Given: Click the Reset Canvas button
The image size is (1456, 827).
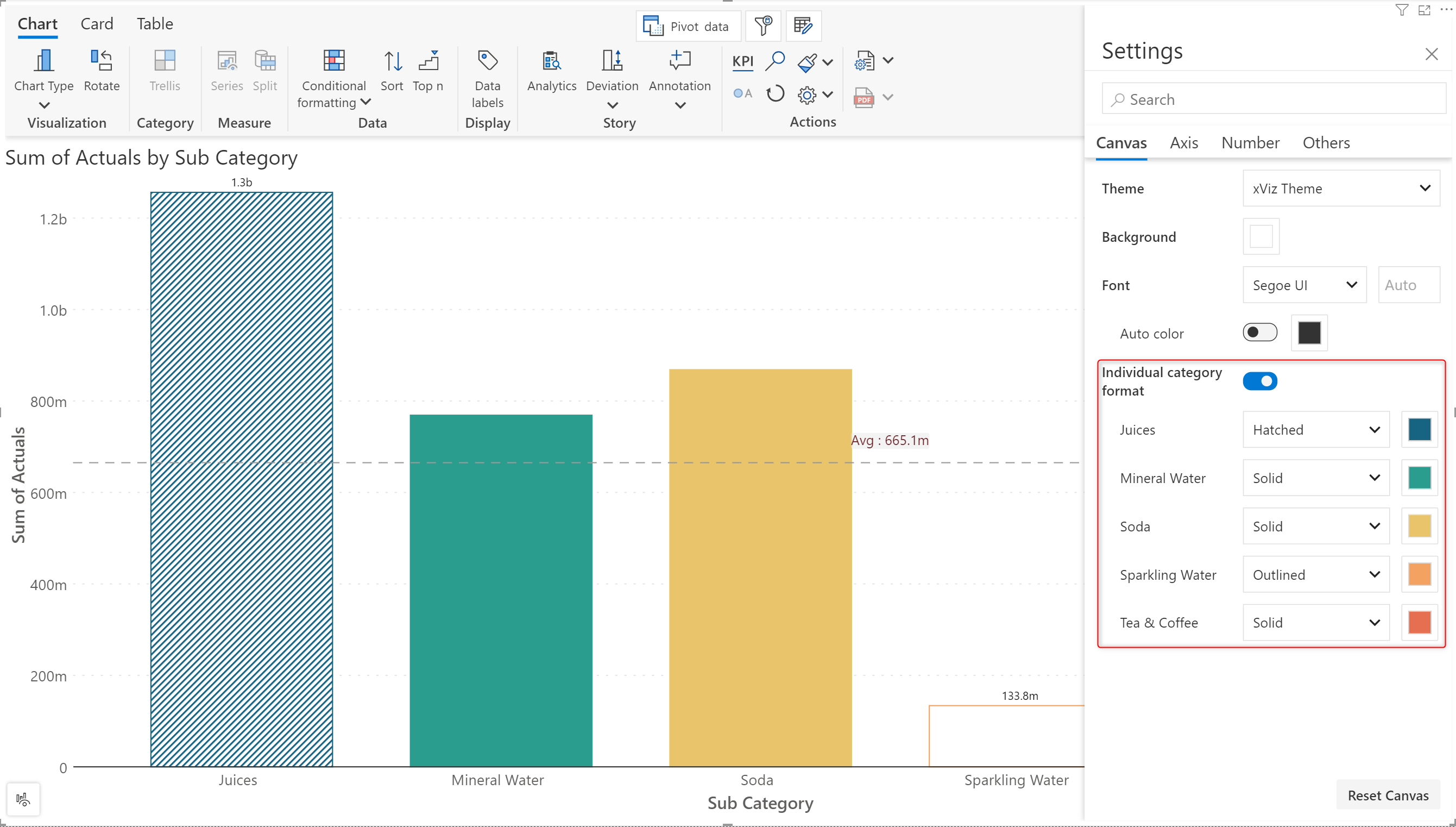Looking at the screenshot, I should (1388, 795).
